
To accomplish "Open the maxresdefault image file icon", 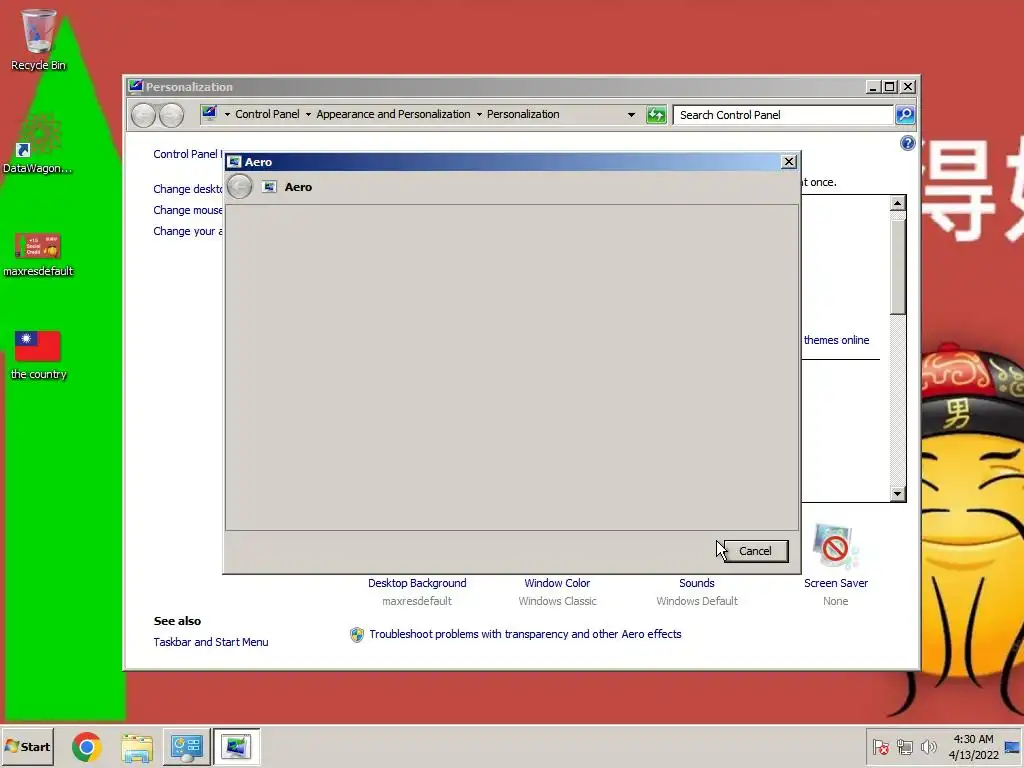I will click(x=38, y=255).
